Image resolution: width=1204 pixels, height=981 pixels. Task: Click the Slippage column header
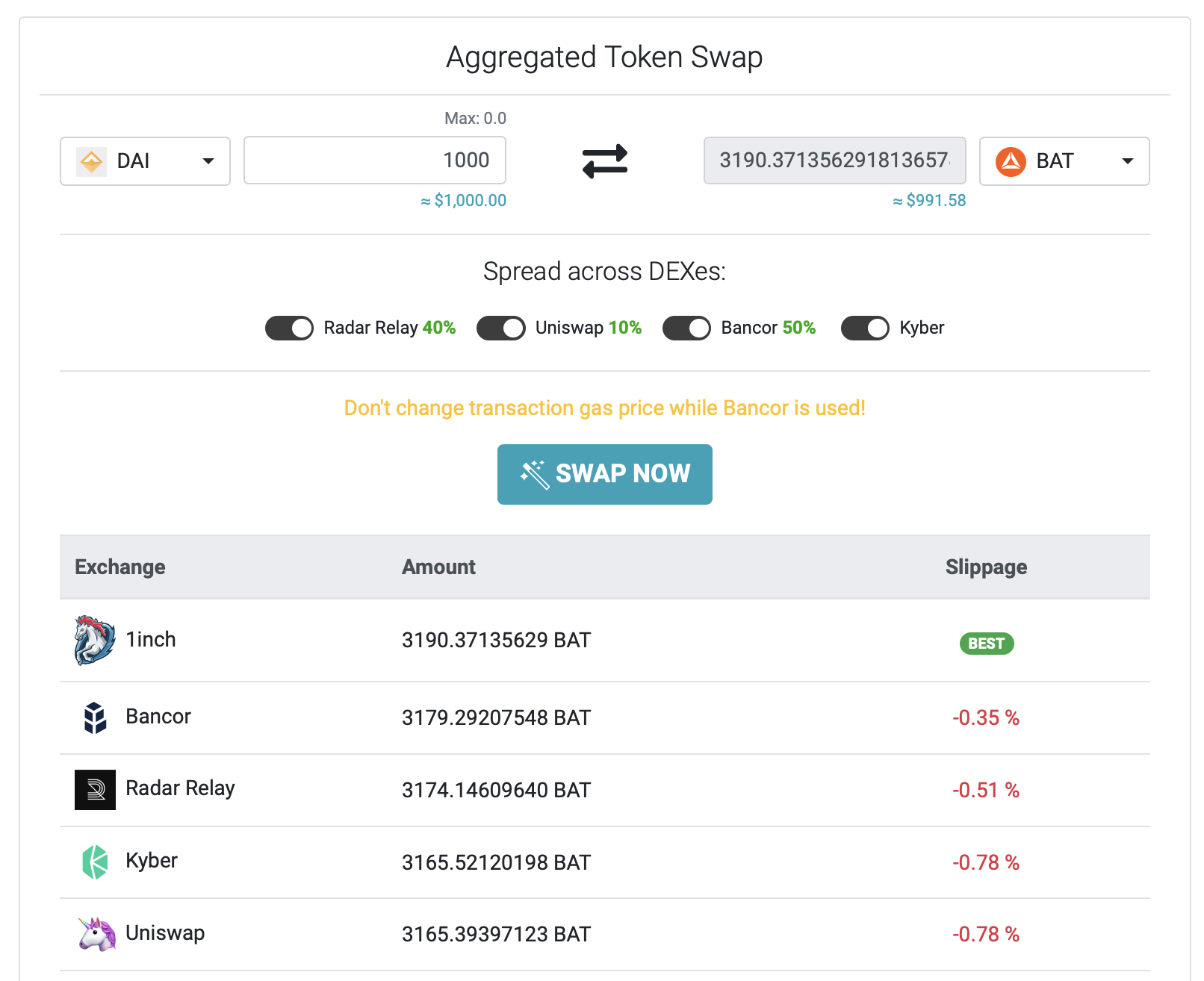986,567
